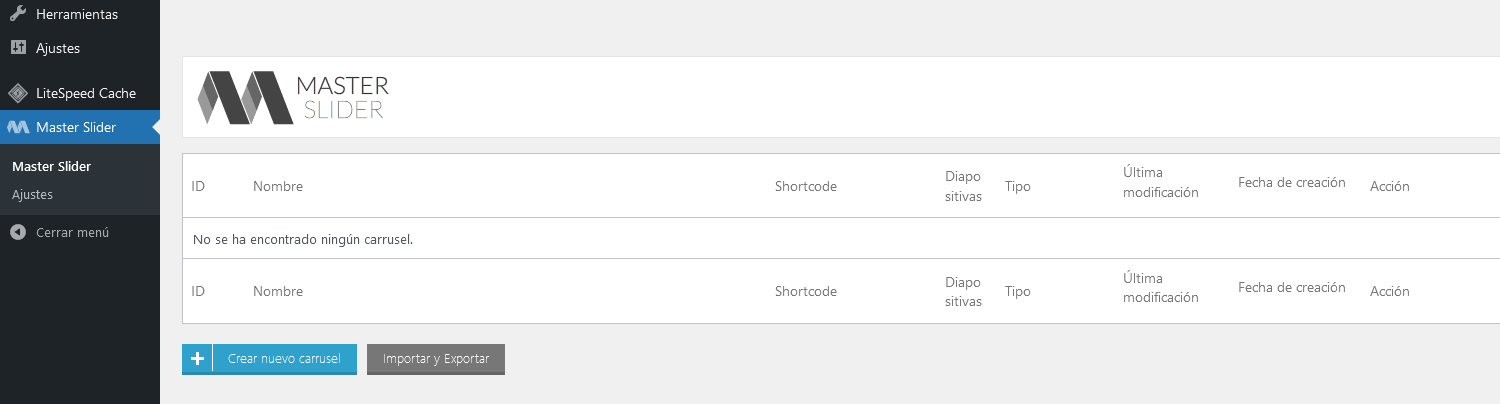1500x404 pixels.
Task: Click Crear nuevo carrusel button
Action: coord(284,359)
